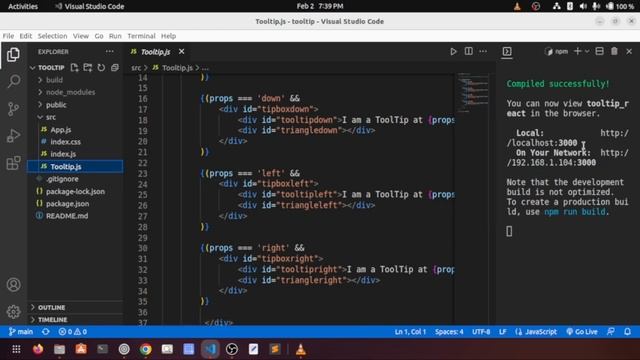Open the Accounts menu icon
640x360 pixels.
pyautogui.click(x=13, y=284)
